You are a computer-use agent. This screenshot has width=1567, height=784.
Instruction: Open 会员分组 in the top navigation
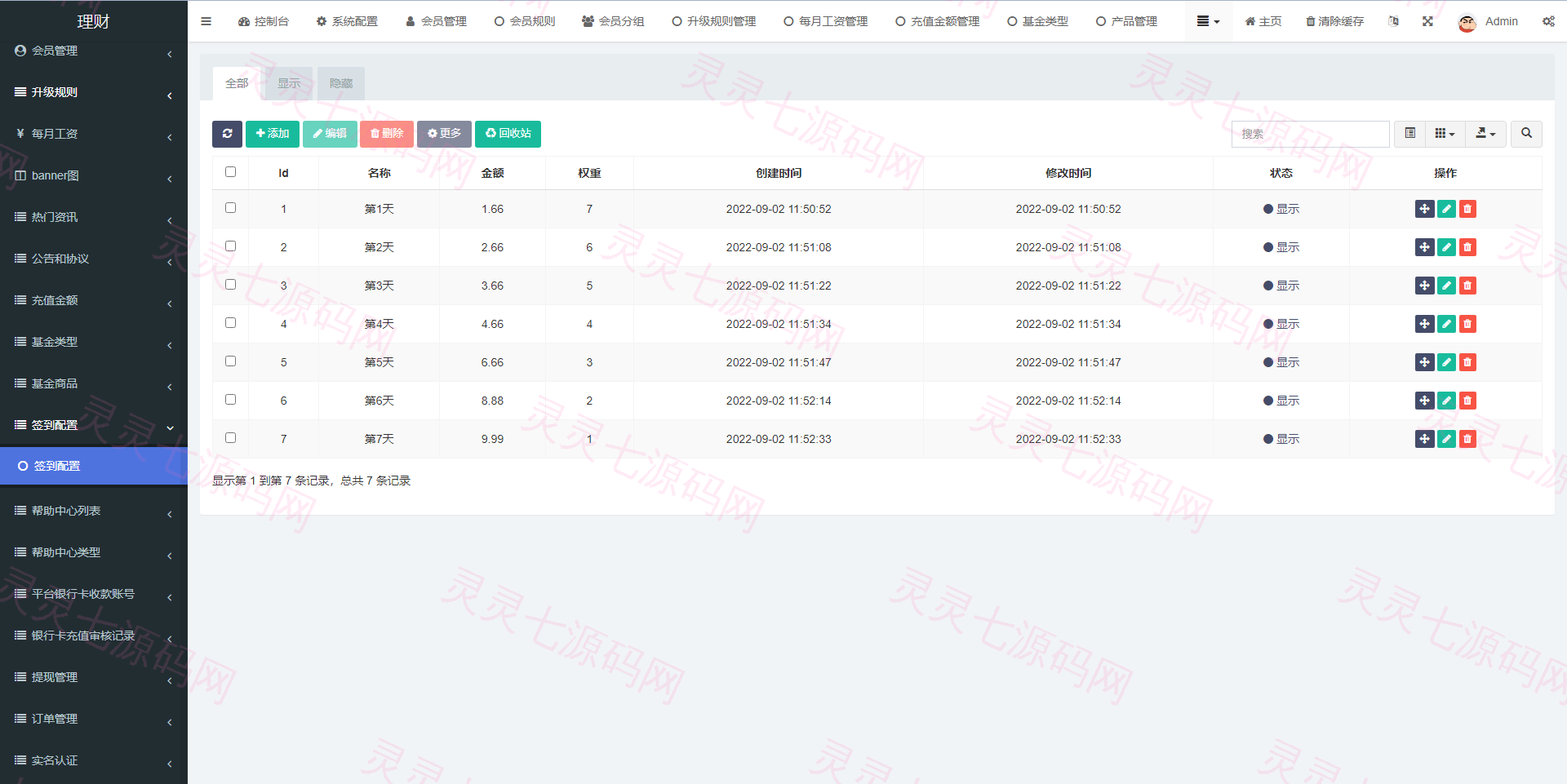click(613, 21)
